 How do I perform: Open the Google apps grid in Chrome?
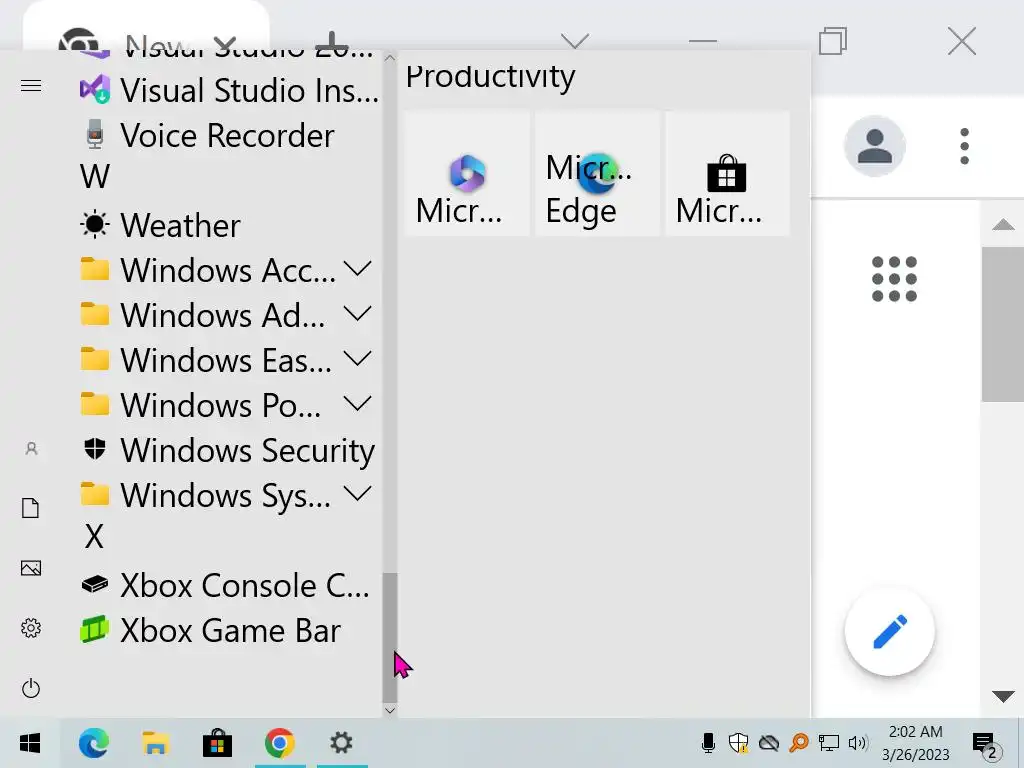tap(894, 279)
